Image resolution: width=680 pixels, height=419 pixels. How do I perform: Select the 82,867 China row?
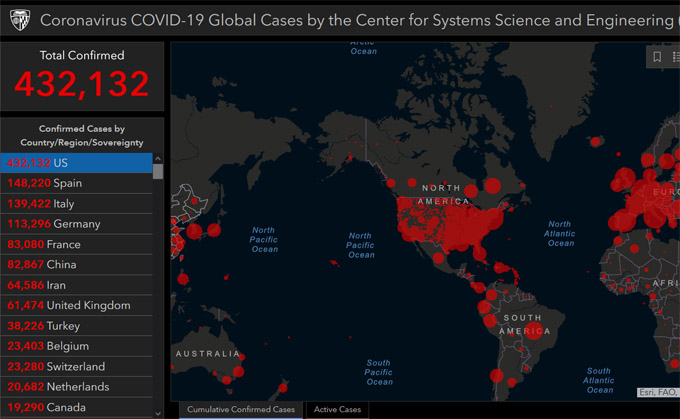(x=76, y=265)
